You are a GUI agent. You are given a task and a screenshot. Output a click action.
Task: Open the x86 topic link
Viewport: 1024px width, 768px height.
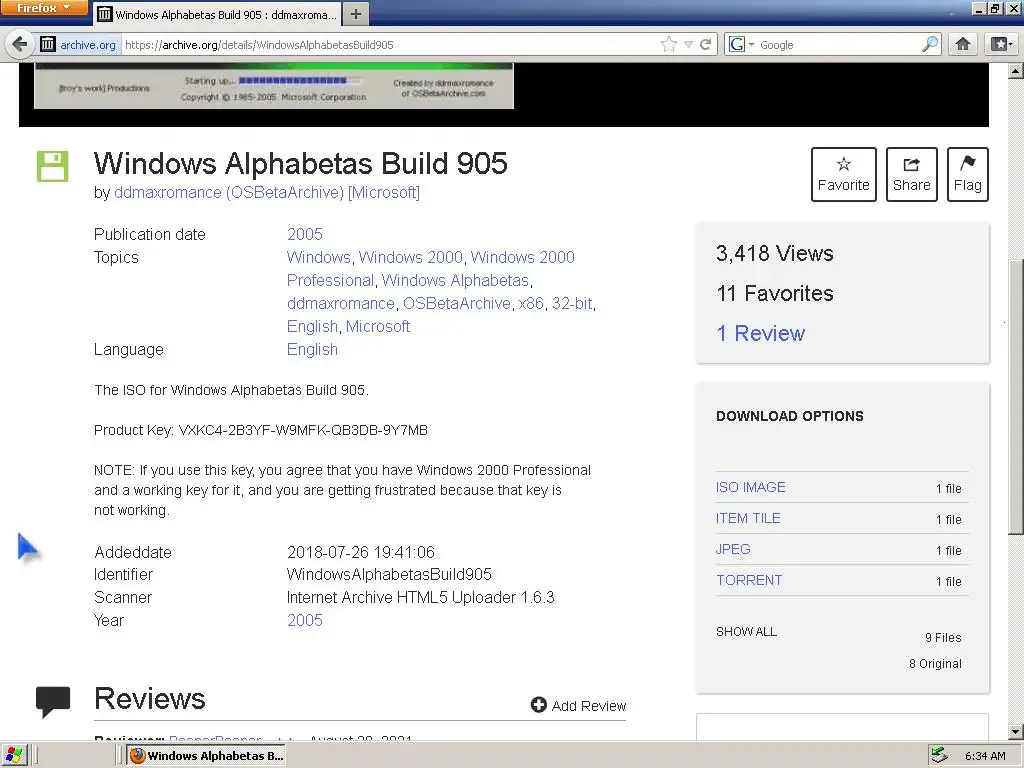(x=531, y=304)
